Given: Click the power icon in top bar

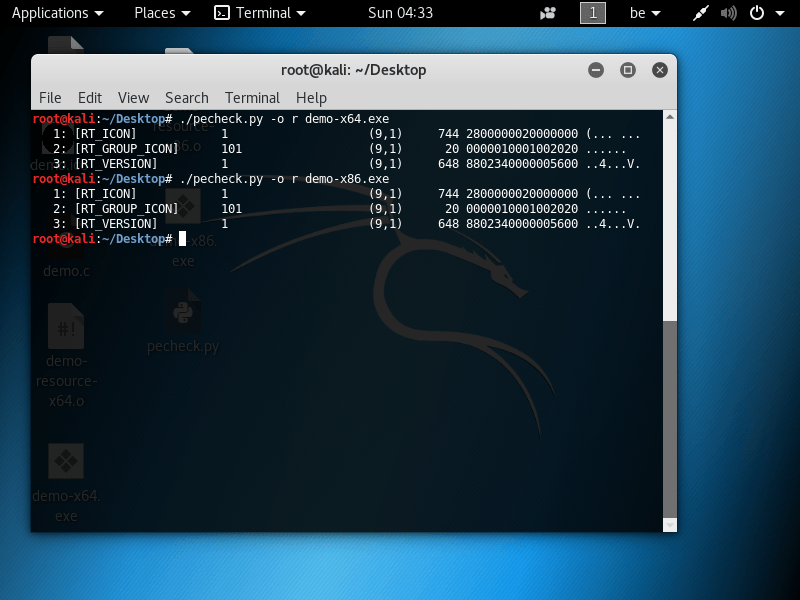Looking at the screenshot, I should coord(757,13).
